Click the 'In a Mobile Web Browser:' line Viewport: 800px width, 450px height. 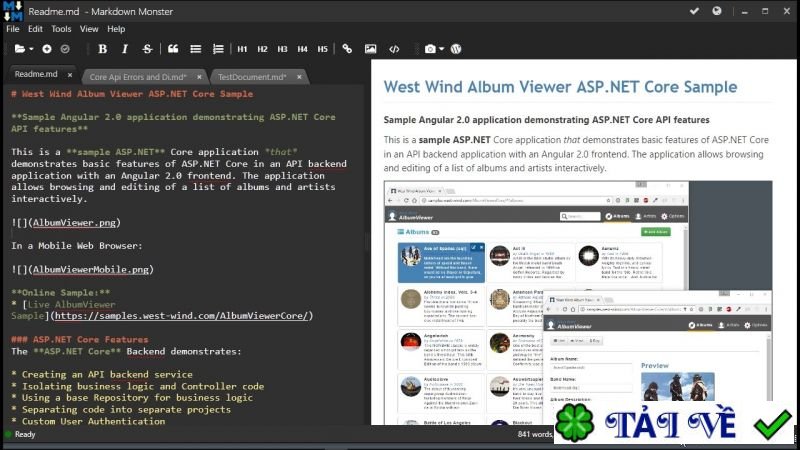click(77, 245)
